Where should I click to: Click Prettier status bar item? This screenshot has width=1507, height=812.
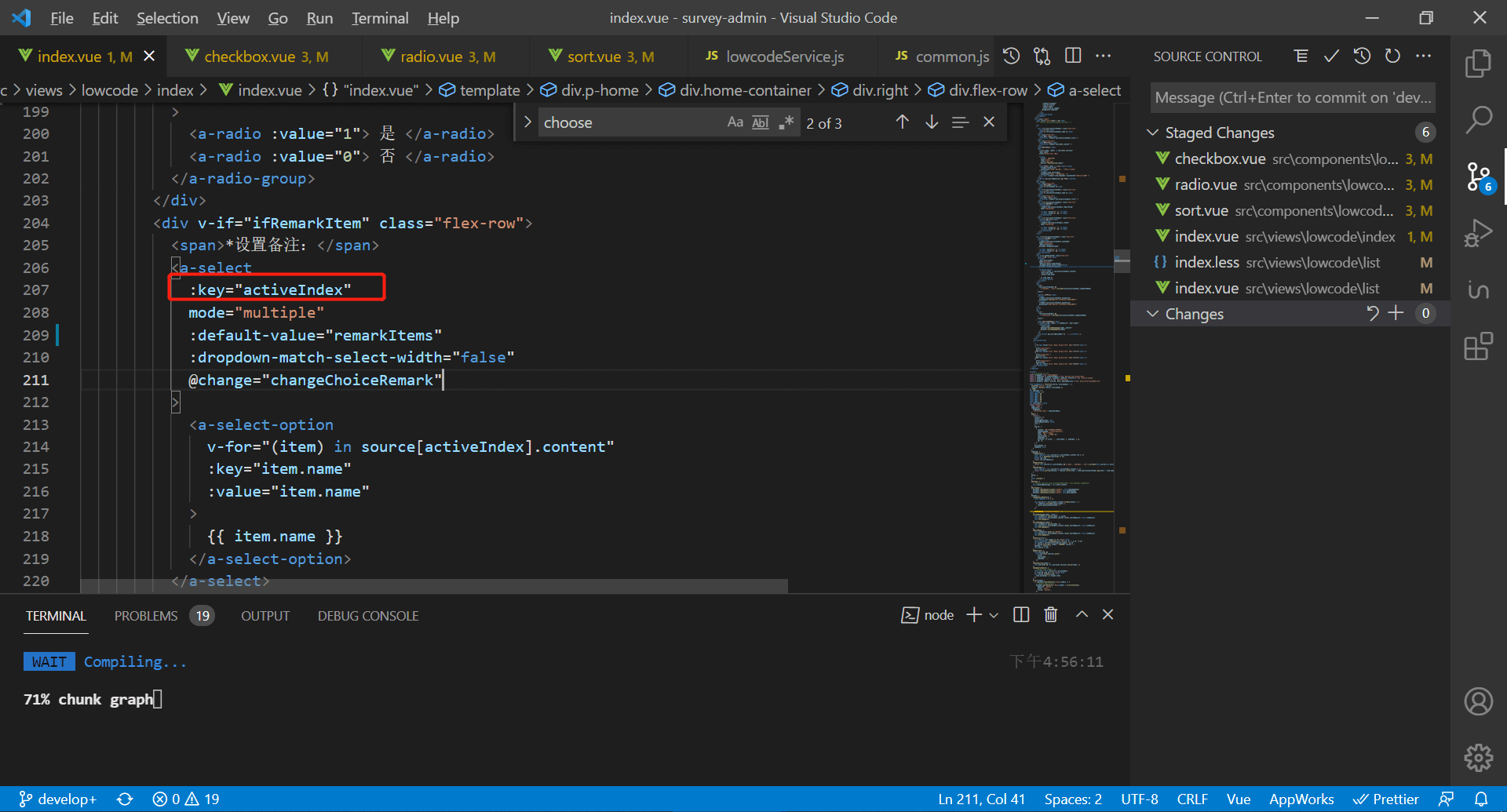click(1386, 799)
